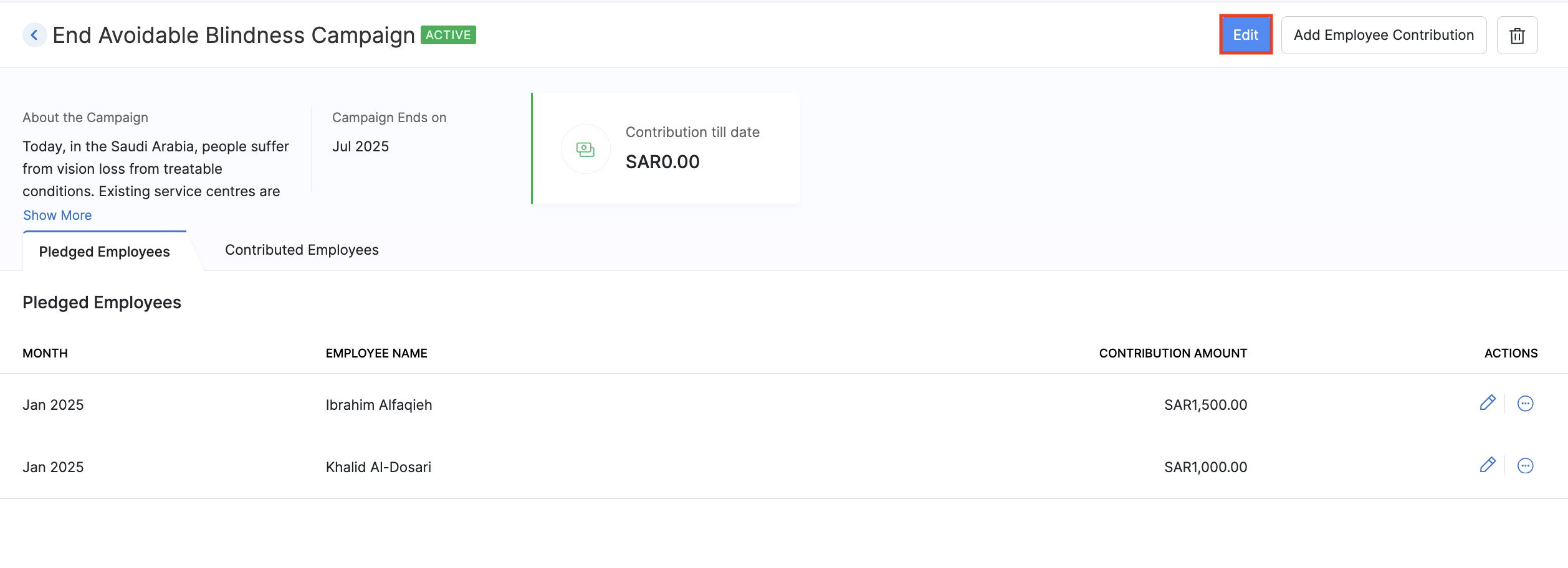Click the contribution money icon
The width and height of the screenshot is (1568, 568).
[585, 149]
